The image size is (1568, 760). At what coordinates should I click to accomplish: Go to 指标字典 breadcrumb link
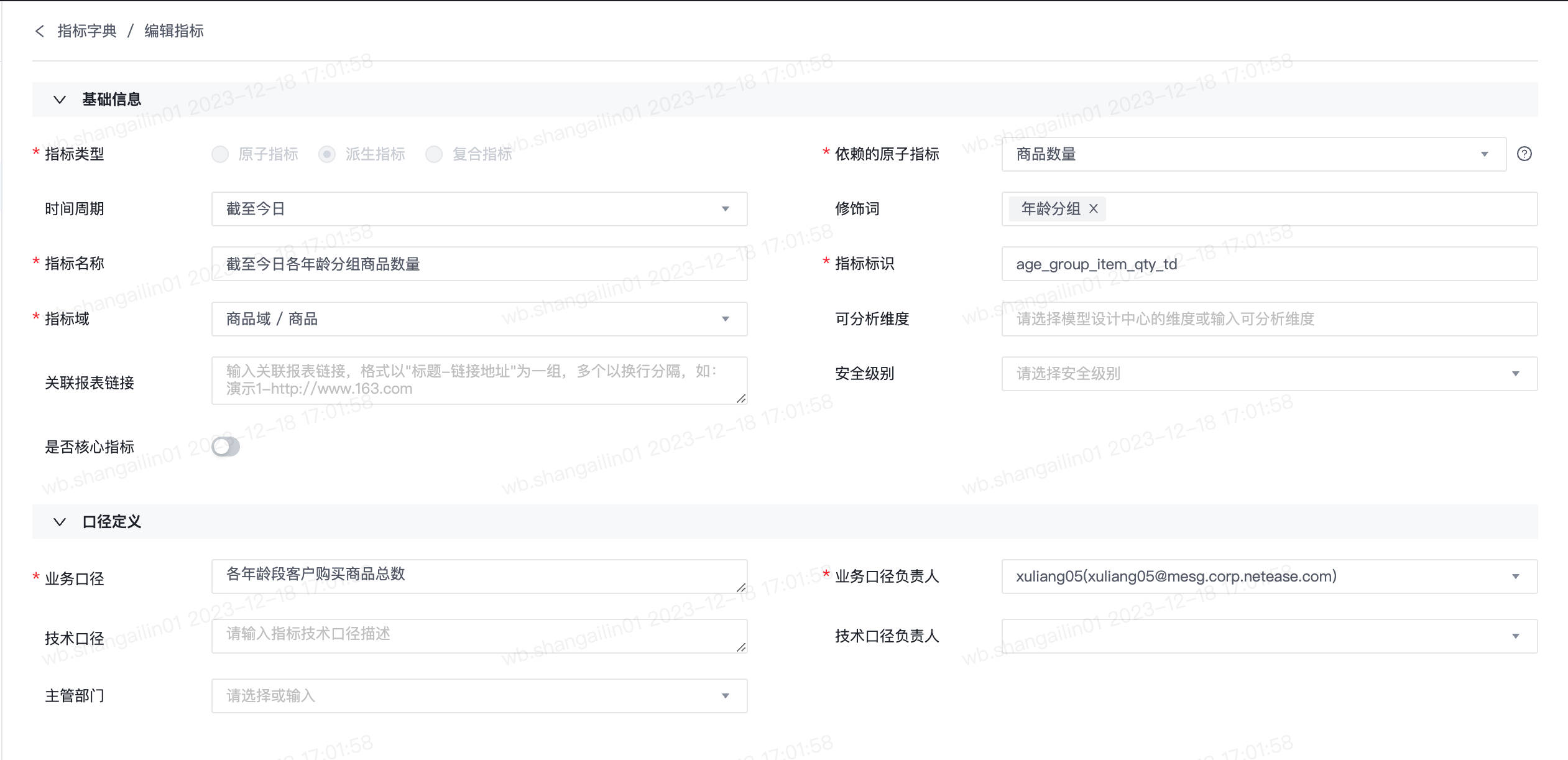[87, 31]
